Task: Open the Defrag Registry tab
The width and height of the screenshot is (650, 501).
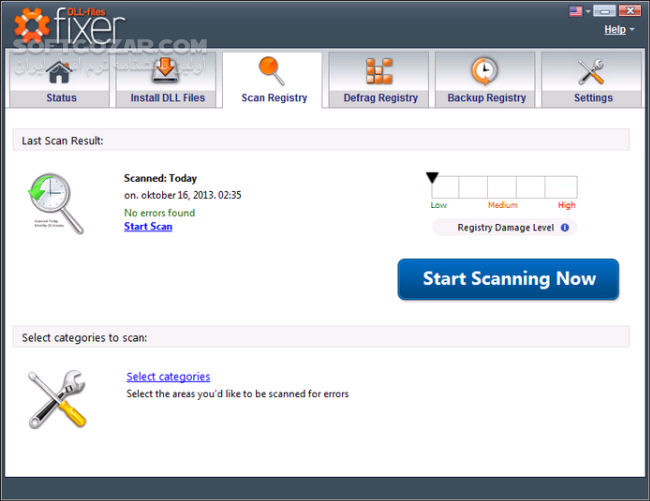Action: point(378,80)
